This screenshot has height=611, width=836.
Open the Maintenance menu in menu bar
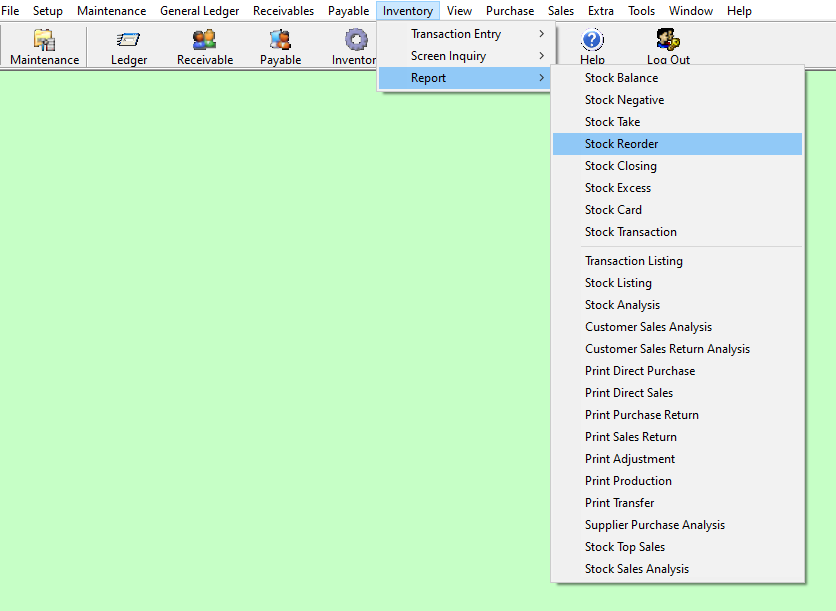click(x=111, y=11)
